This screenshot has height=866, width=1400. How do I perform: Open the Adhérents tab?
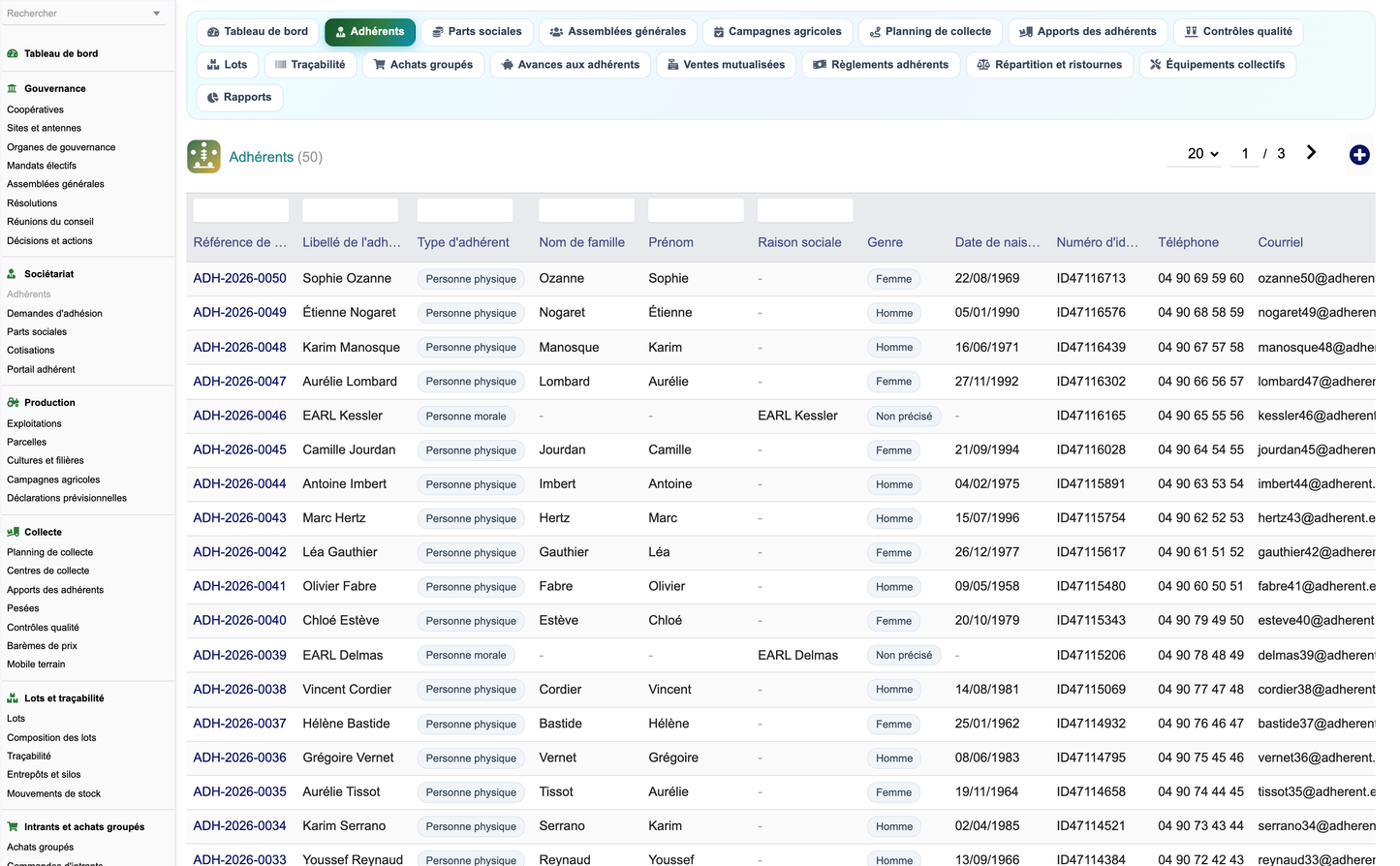point(370,32)
